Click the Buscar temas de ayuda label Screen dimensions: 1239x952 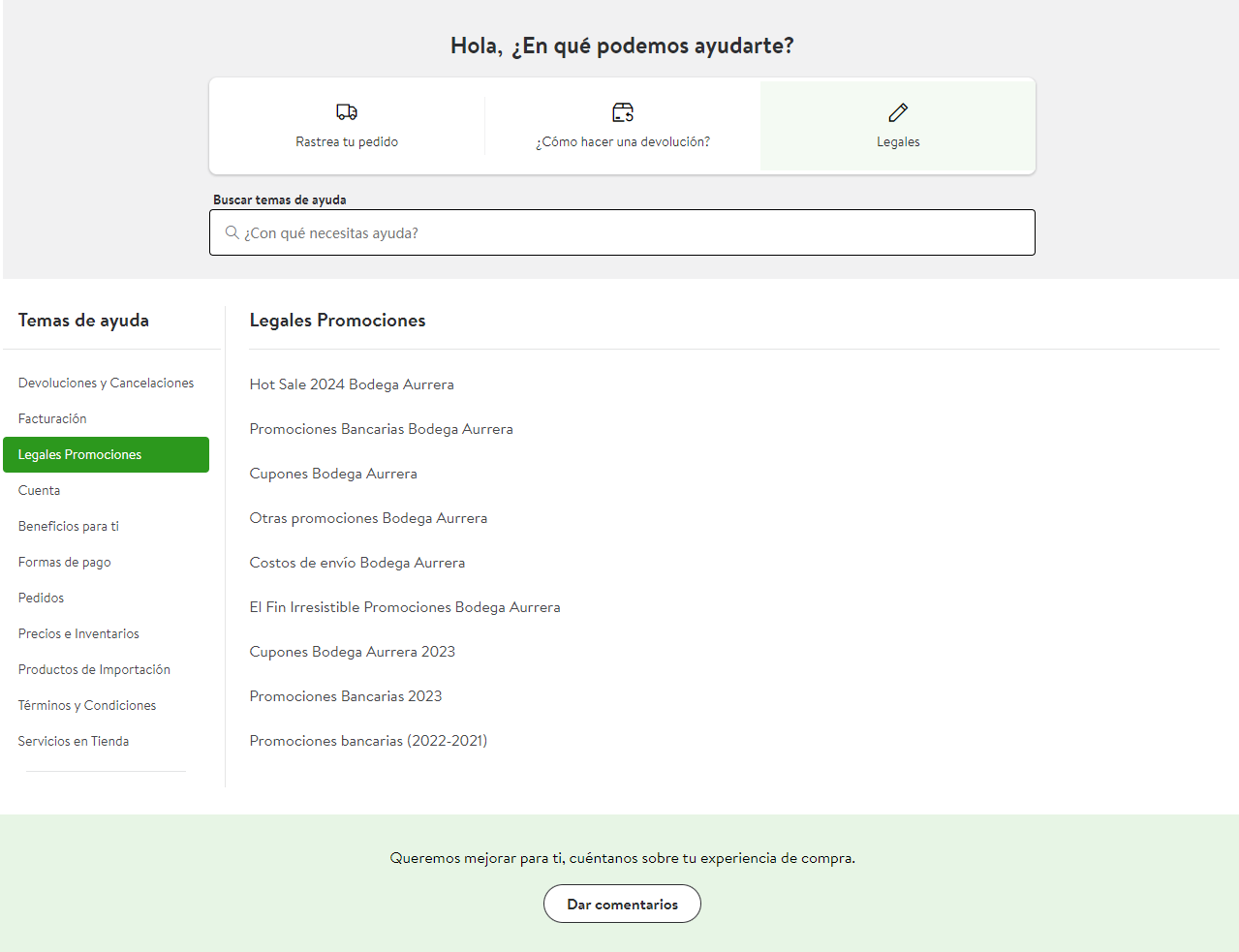280,200
